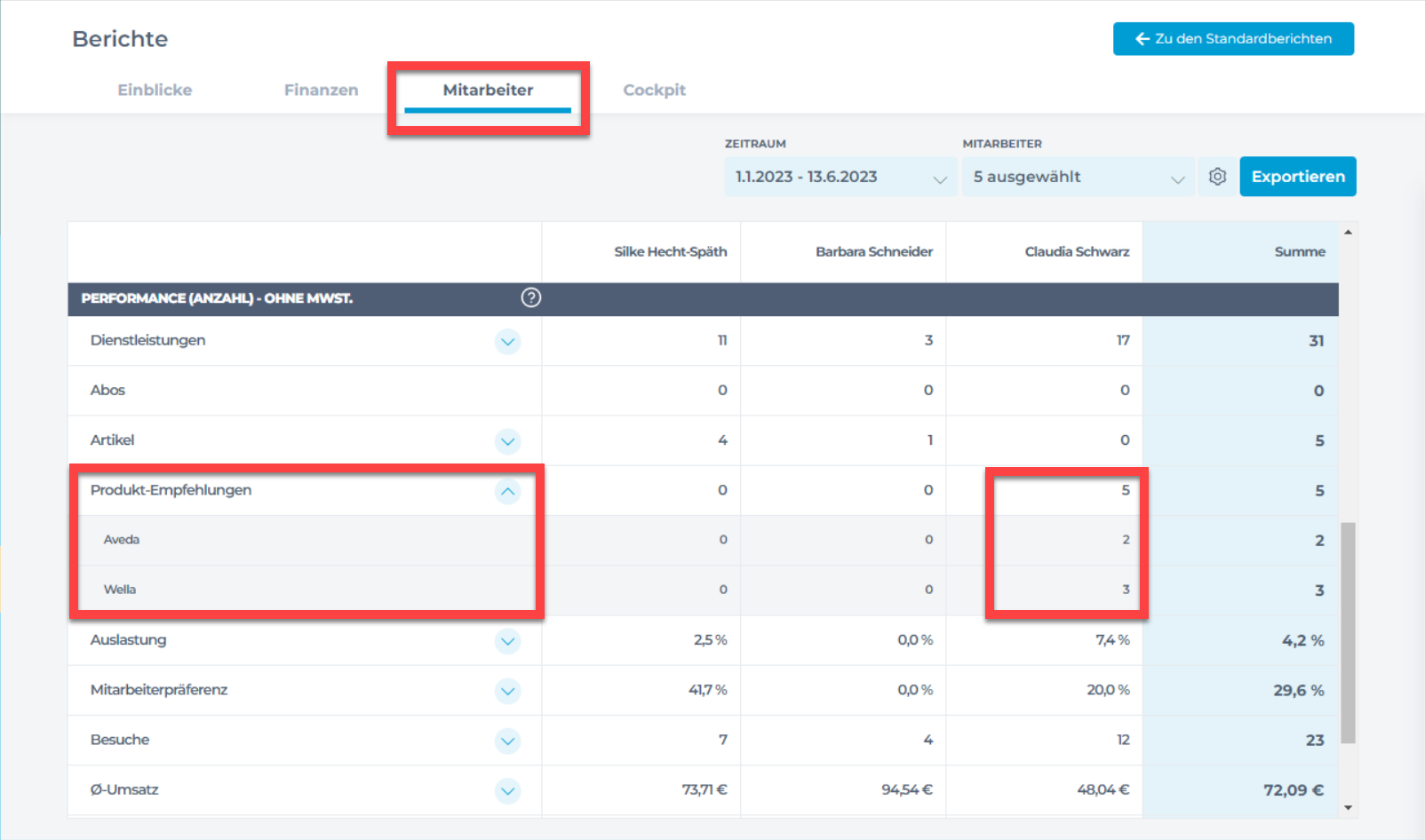Image resolution: width=1425 pixels, height=840 pixels.
Task: Click the scrollbar down arrow
Action: pos(1348,808)
